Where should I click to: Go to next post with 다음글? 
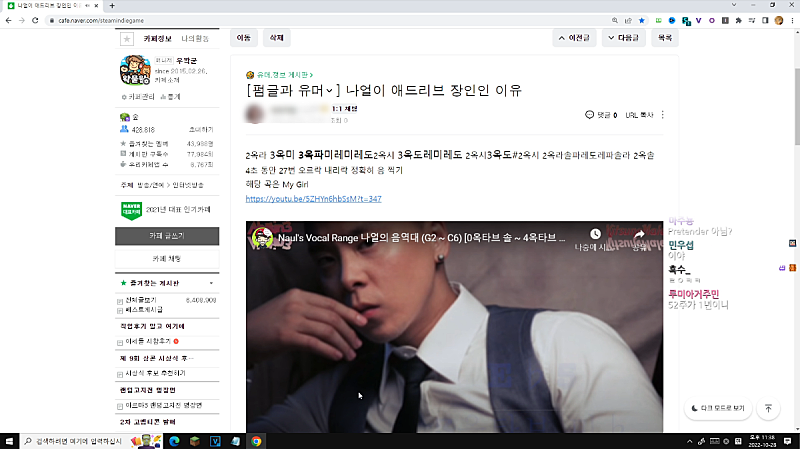click(623, 38)
